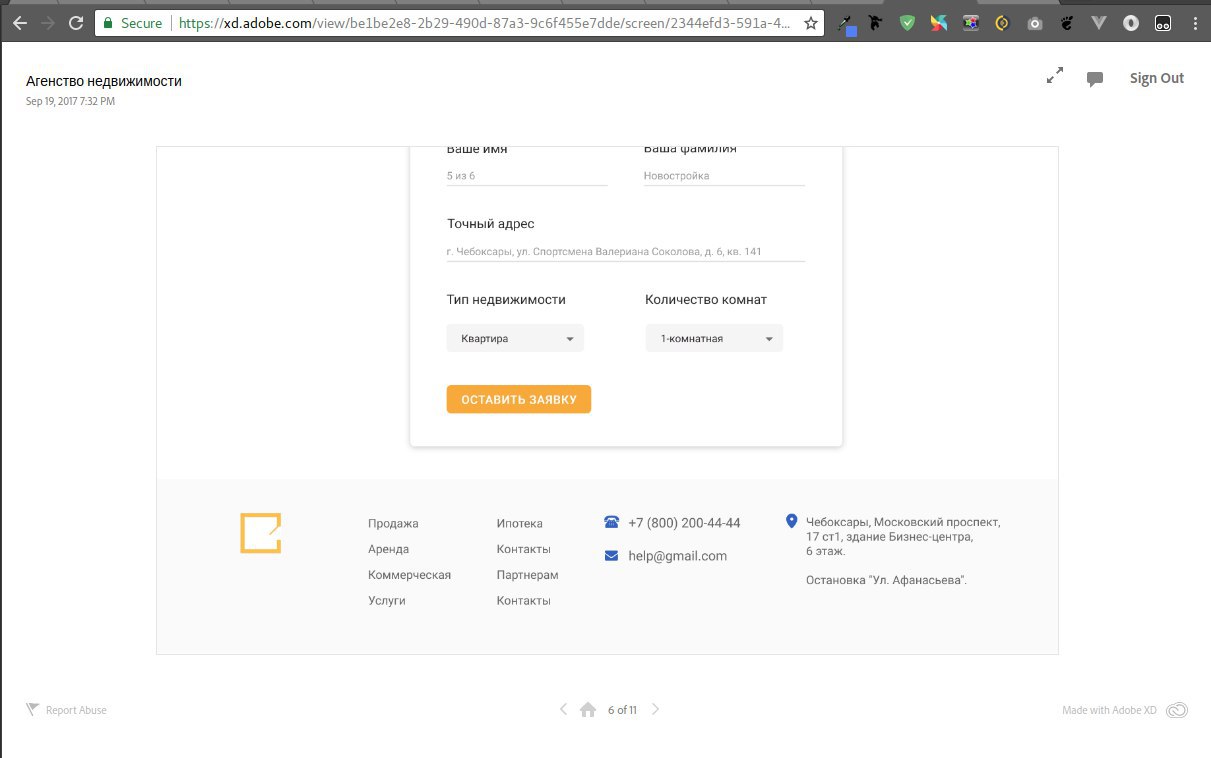Open the colorful pinwheel extension icon
The width and height of the screenshot is (1211, 758).
(938, 22)
